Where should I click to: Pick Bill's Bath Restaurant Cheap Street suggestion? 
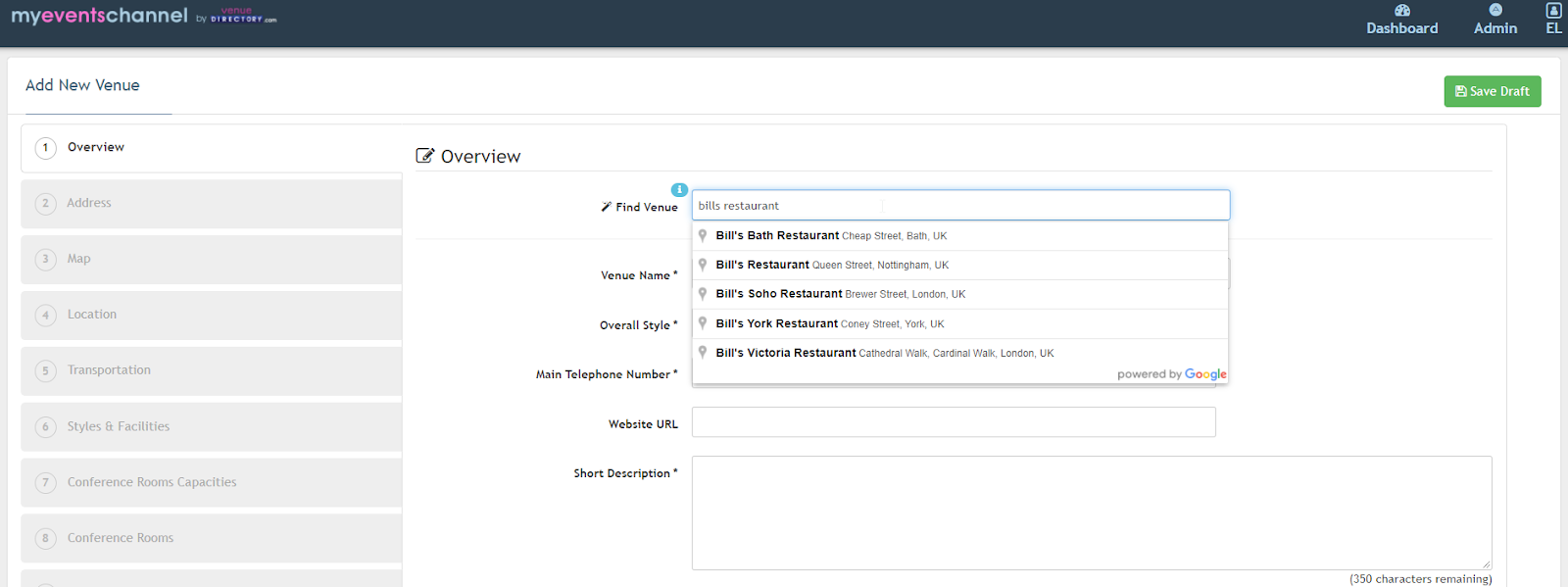click(960, 235)
